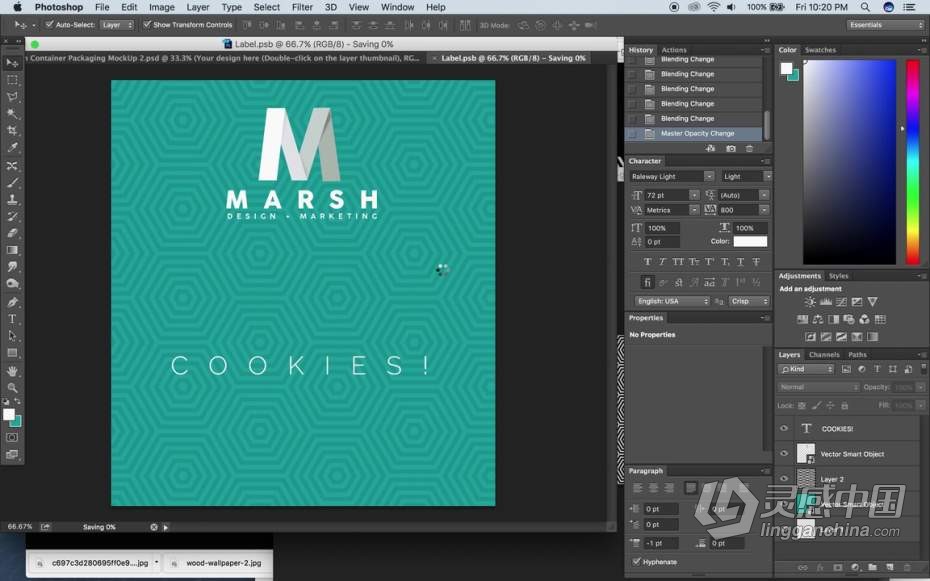930x581 pixels.
Task: Switch to Channels tab
Action: point(824,355)
